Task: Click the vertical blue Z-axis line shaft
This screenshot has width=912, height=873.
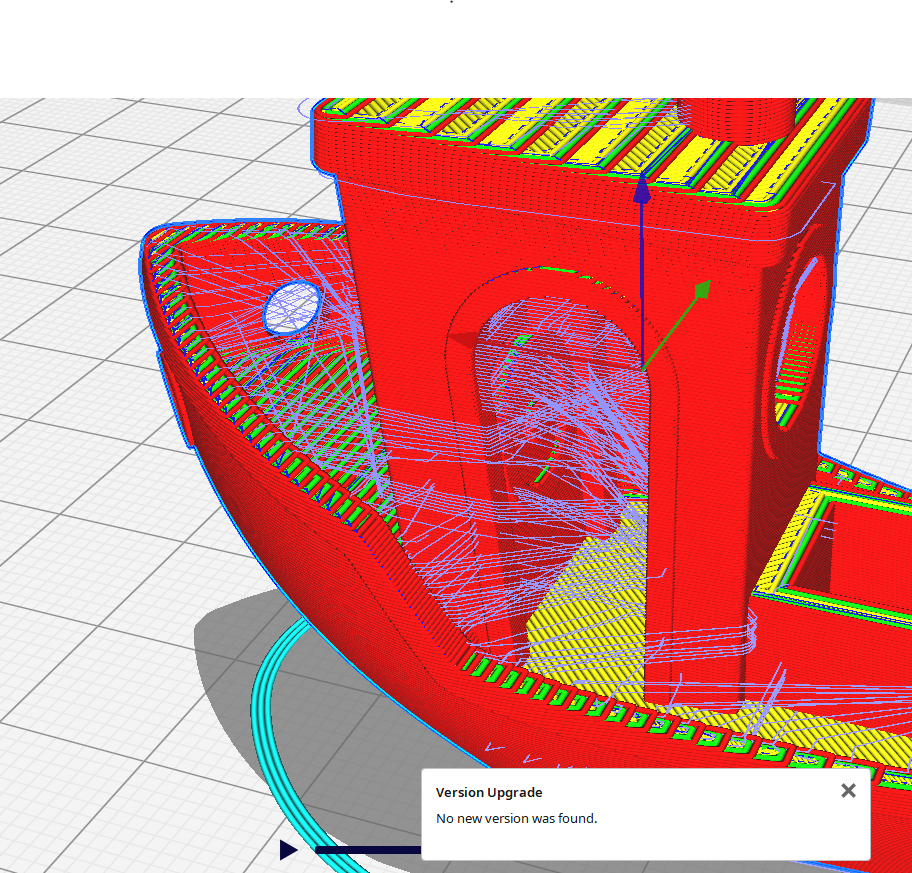Action: click(642, 280)
